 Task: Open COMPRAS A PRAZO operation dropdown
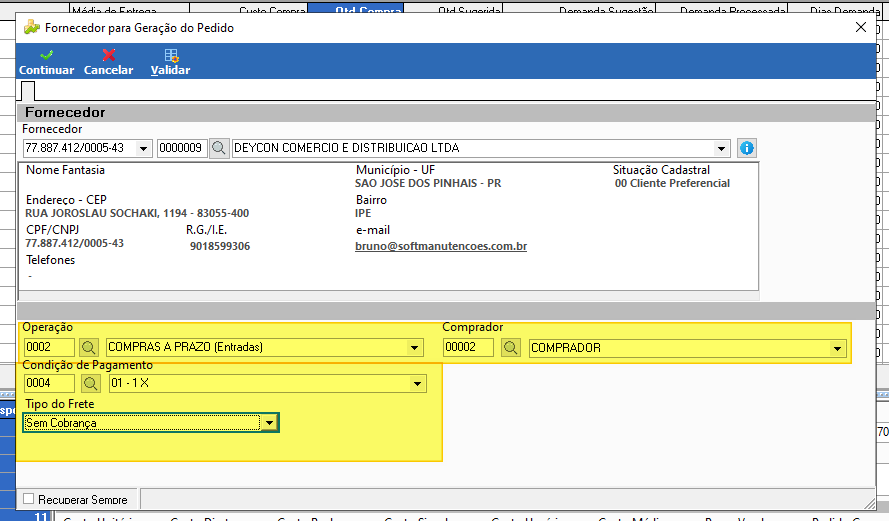coord(414,348)
